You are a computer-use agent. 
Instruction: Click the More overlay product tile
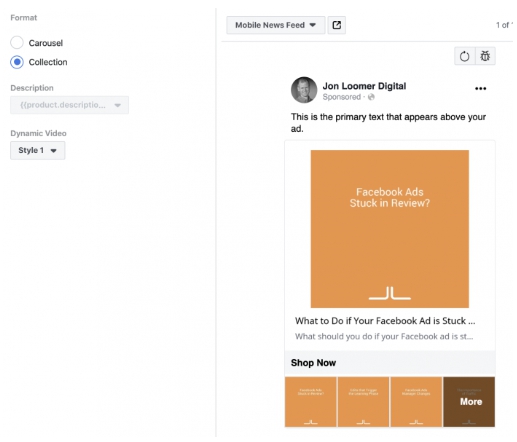469,402
